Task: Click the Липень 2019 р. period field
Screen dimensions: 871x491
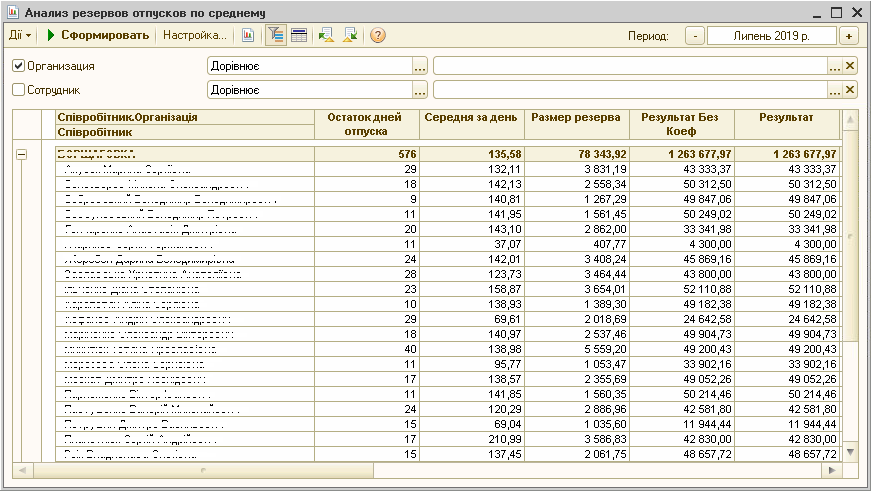Action: pyautogui.click(x=771, y=36)
